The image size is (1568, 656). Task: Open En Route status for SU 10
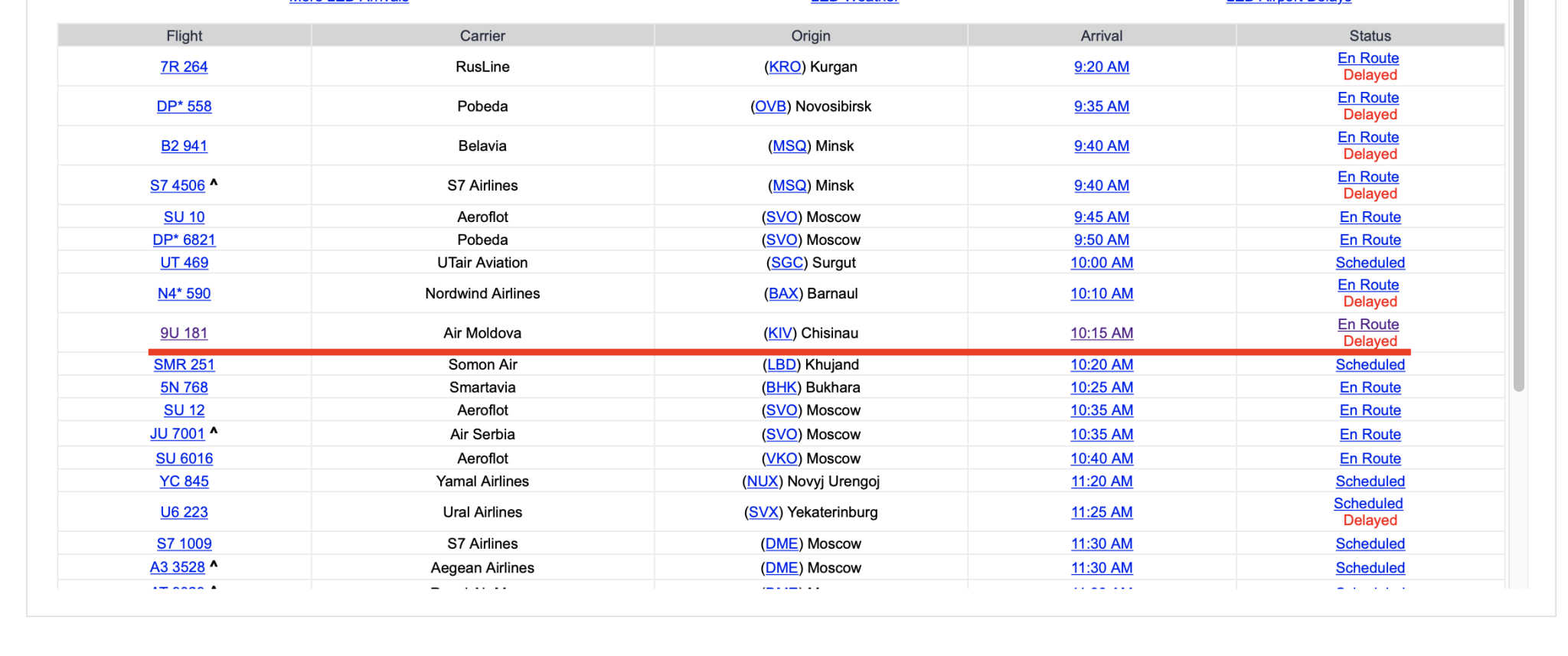pos(1370,217)
